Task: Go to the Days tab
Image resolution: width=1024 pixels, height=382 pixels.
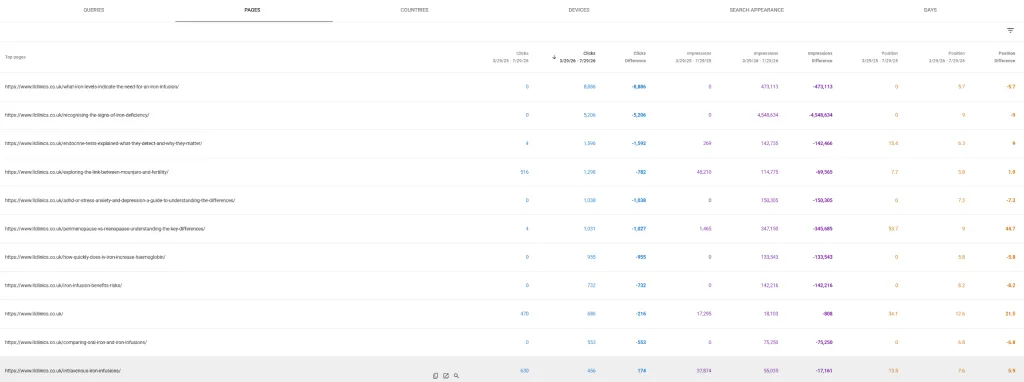Action: [x=930, y=10]
